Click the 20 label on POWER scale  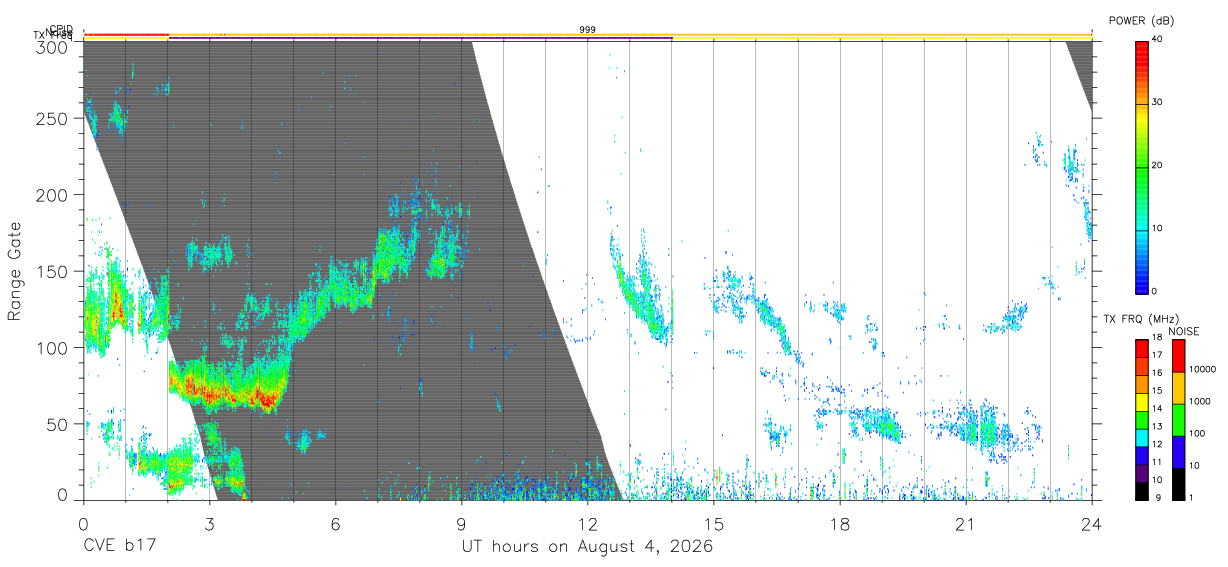[1157, 166]
